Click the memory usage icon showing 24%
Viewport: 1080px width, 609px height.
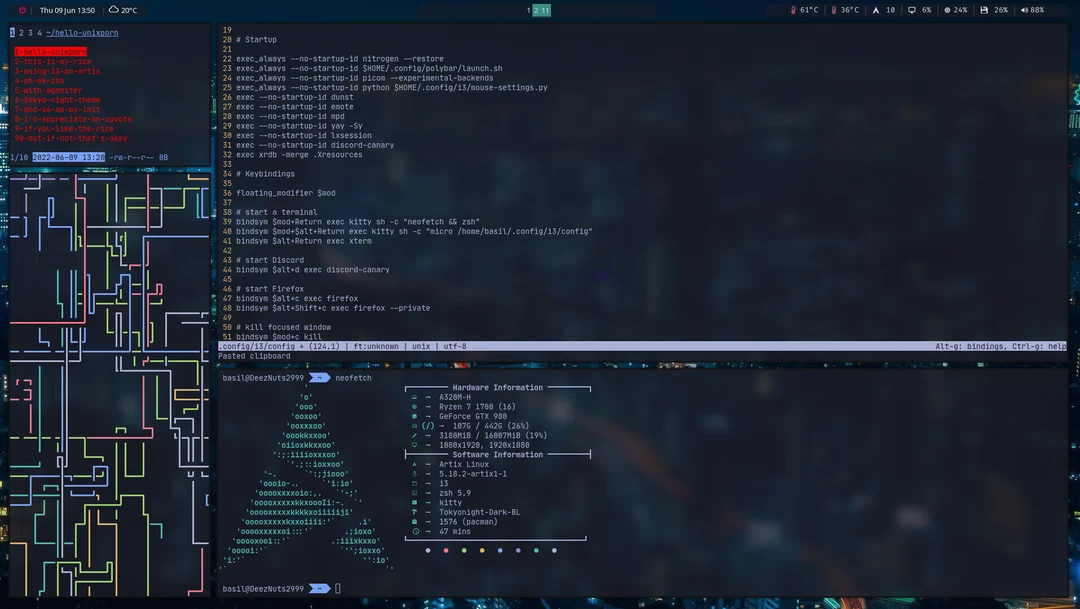948,10
